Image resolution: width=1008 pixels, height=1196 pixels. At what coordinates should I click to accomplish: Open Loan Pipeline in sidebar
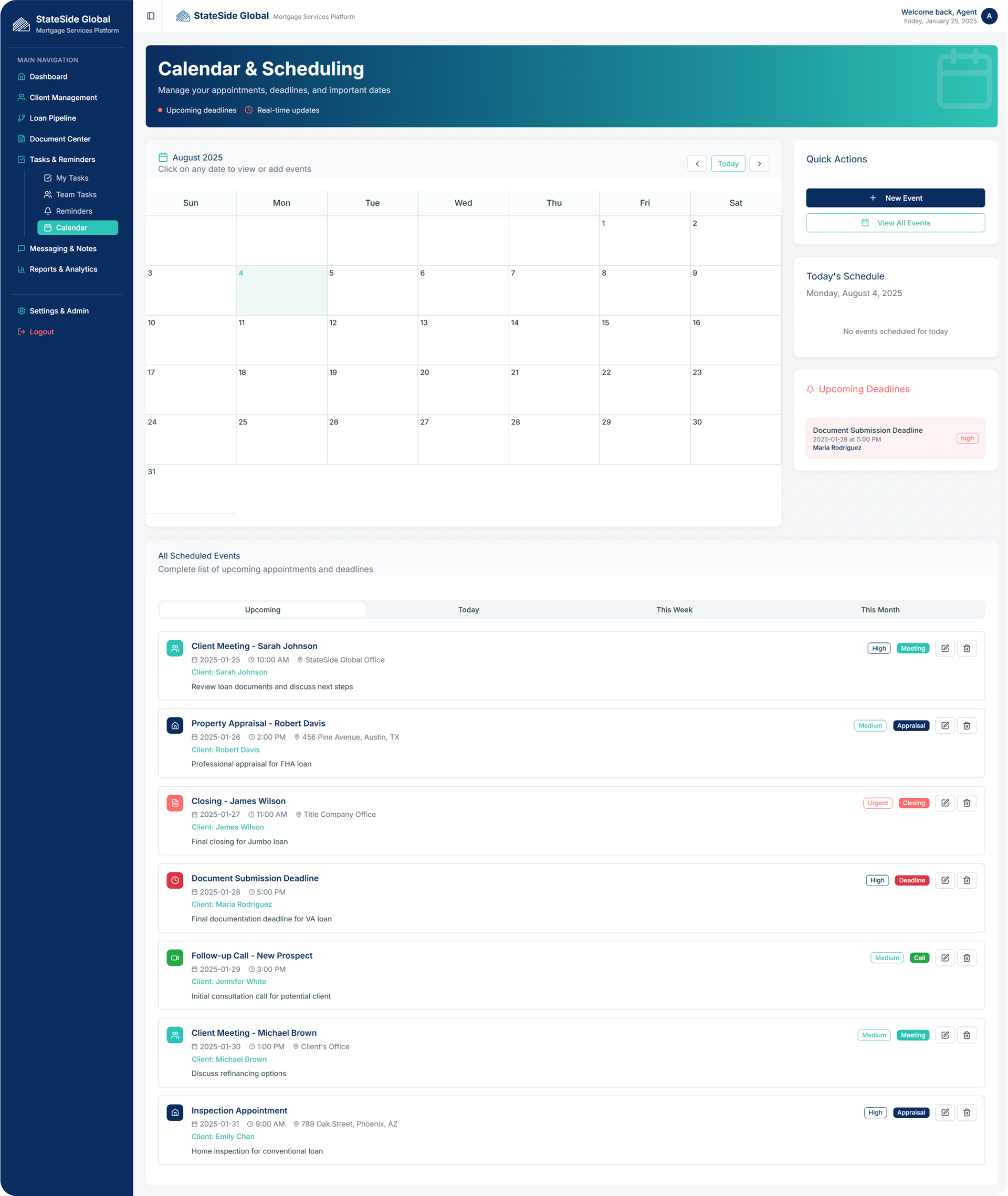pos(52,118)
